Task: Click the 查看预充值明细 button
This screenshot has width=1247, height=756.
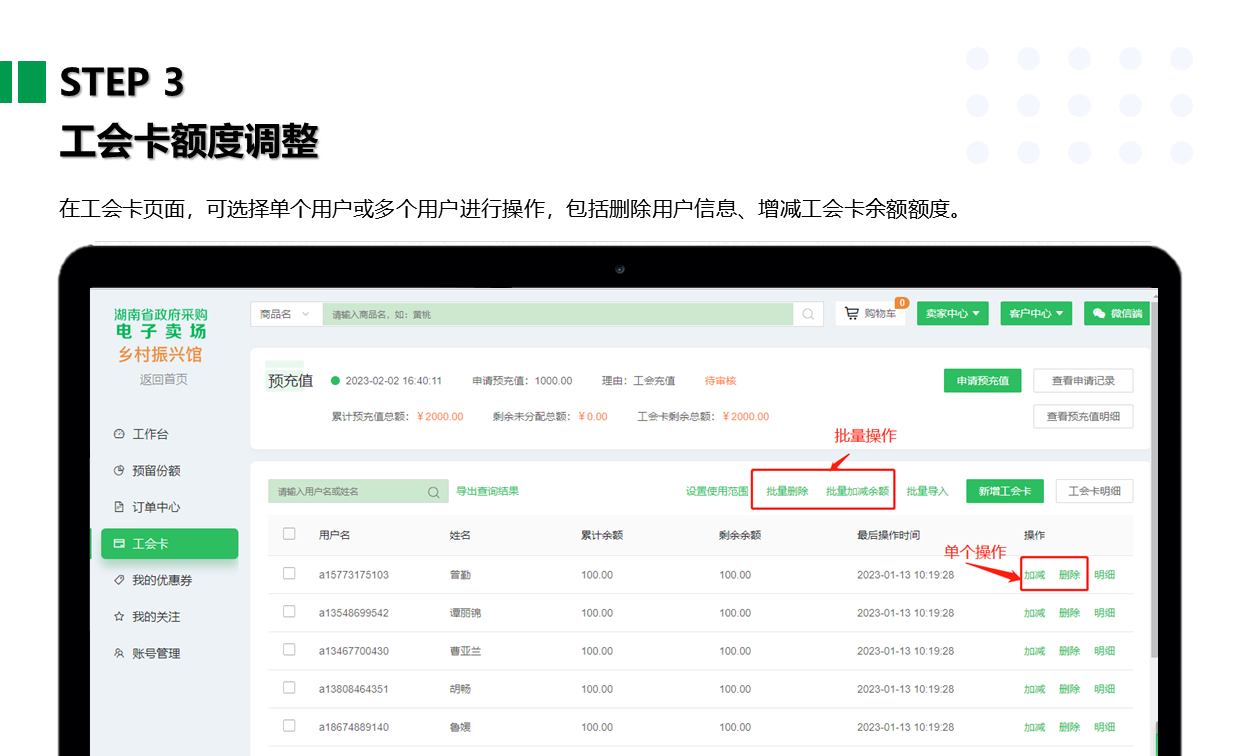Action: (1083, 416)
